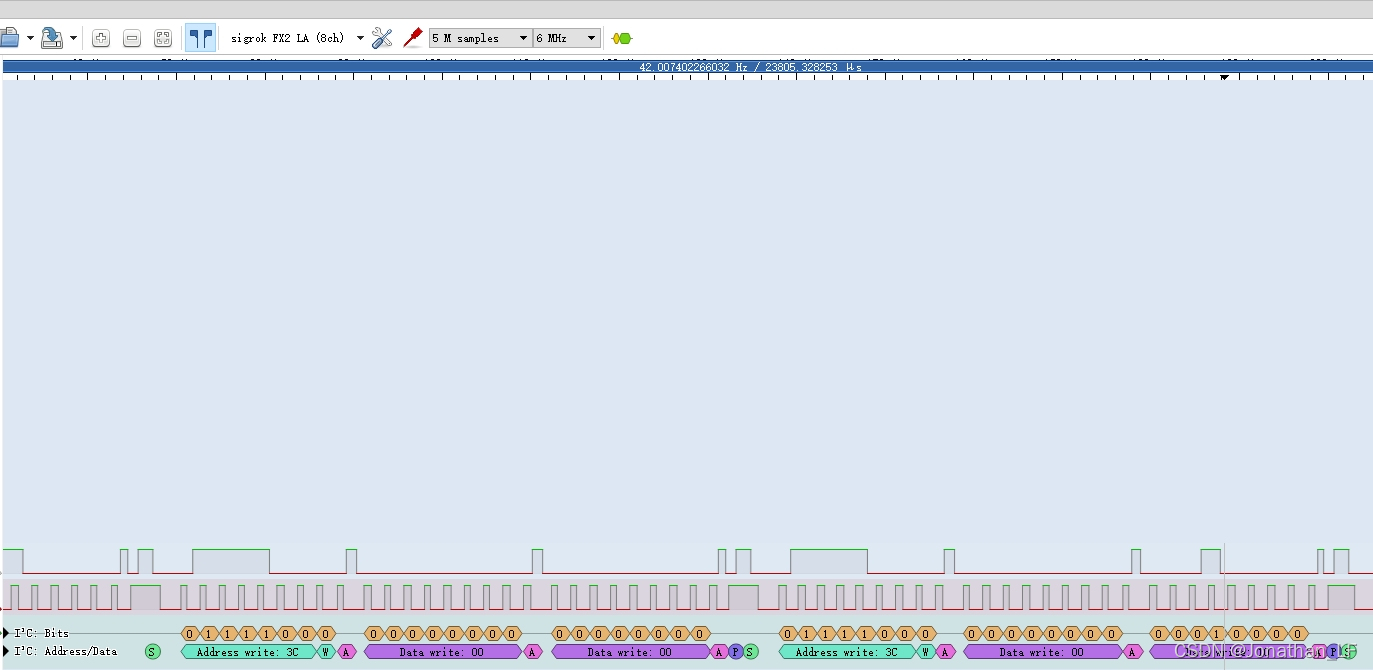This screenshot has height=670, width=1373.
Task: Expand the Open file dropdown arrow
Action: (x=30, y=38)
